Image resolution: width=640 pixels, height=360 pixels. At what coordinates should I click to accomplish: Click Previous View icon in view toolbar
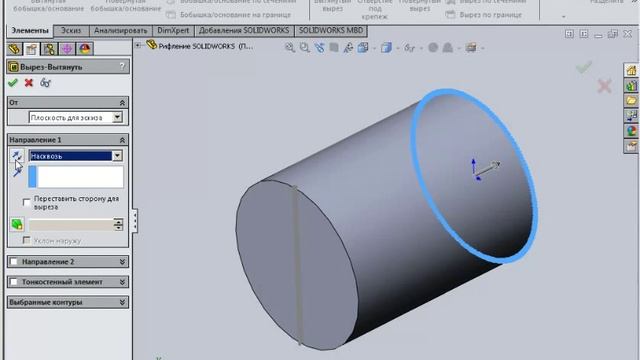[x=319, y=48]
